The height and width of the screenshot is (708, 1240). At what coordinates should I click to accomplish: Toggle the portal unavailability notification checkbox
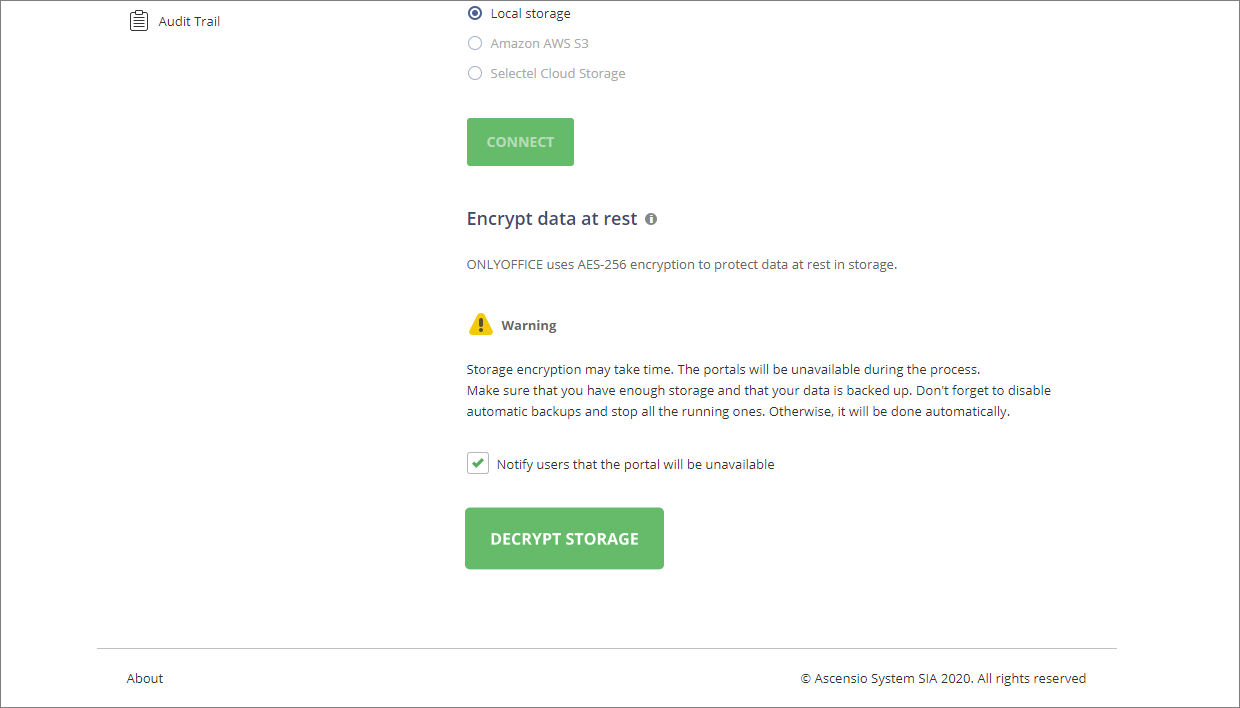(477, 463)
